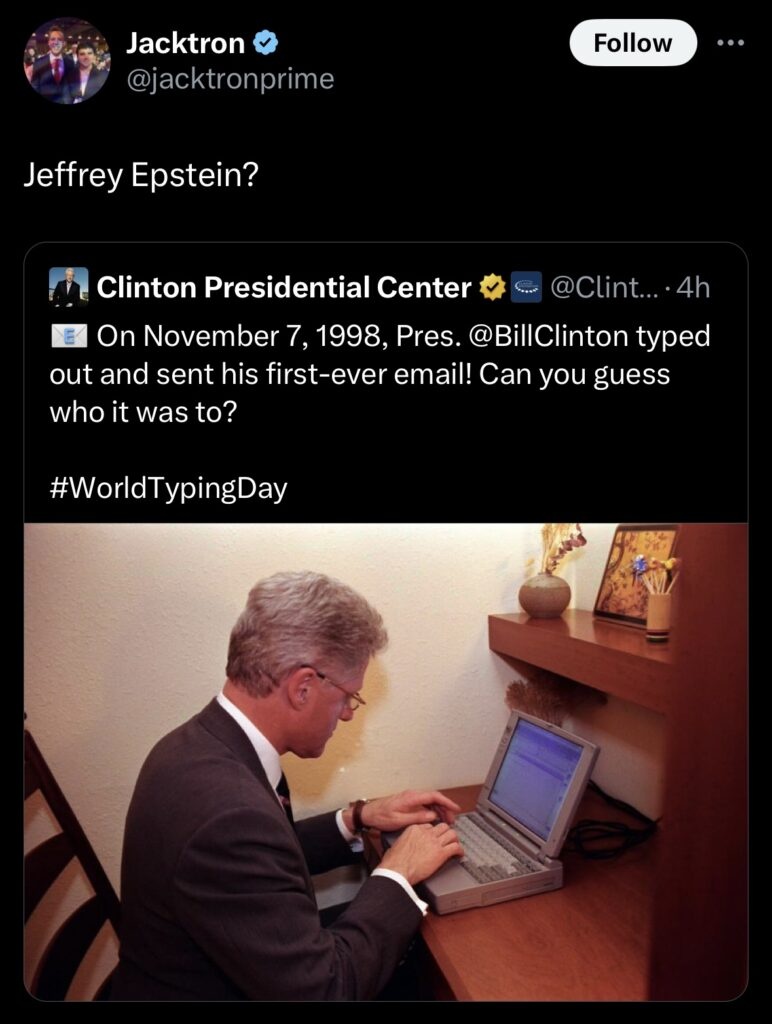Click the gold verified checkmark badge

(492, 288)
